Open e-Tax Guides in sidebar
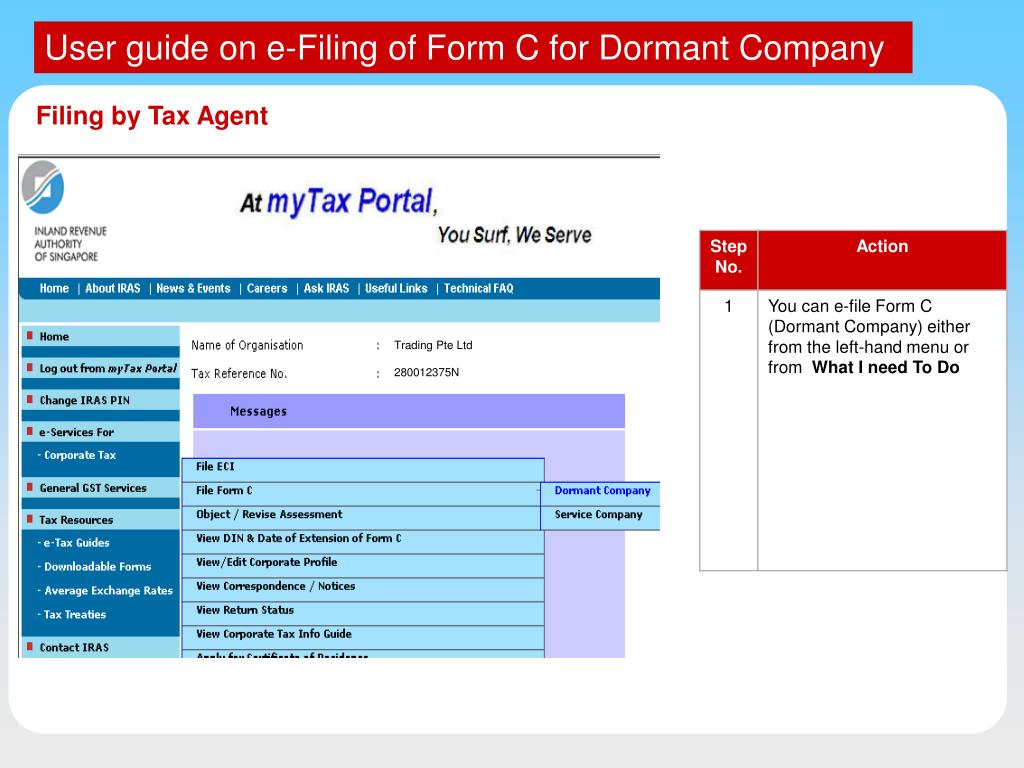This screenshot has width=1024, height=768. [74, 543]
